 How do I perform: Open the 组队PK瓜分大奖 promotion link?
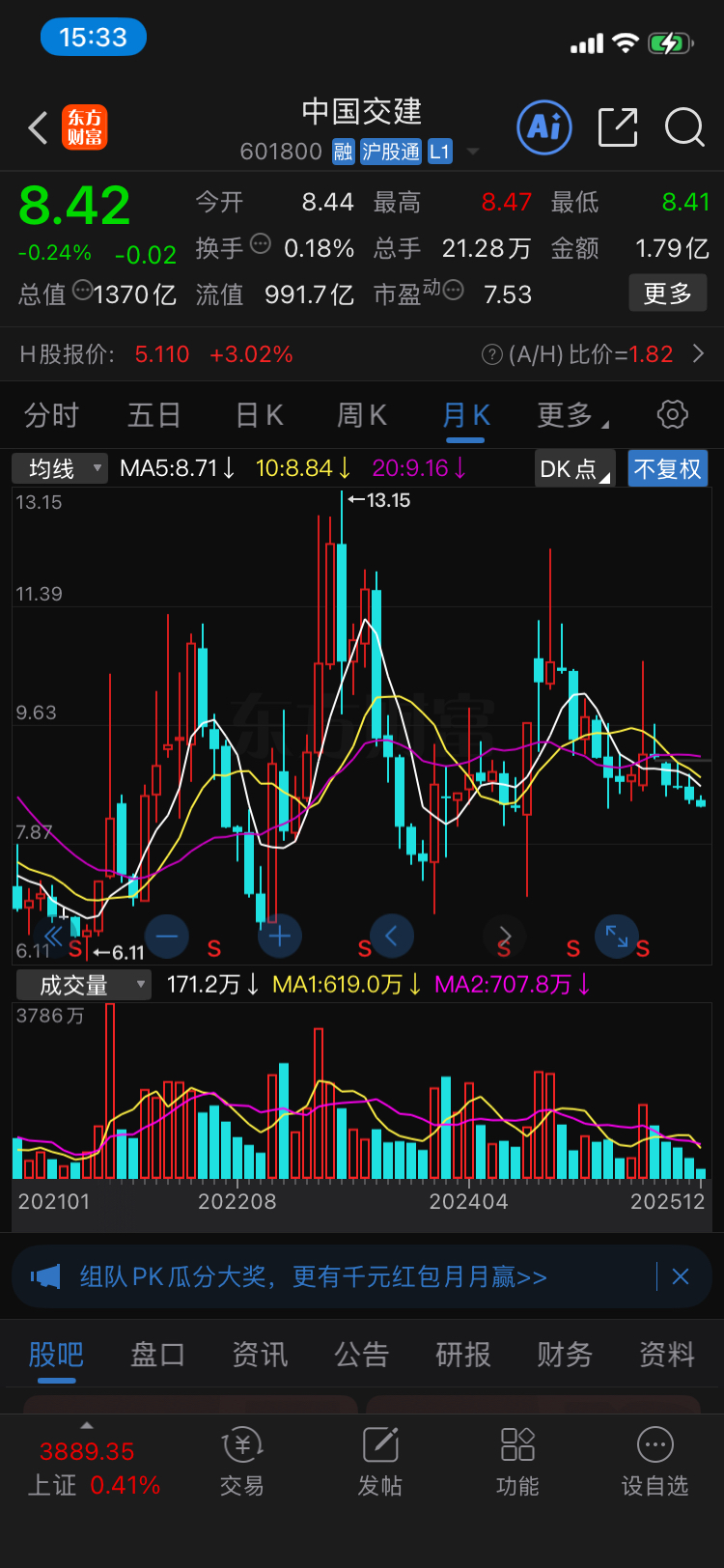(x=313, y=1276)
